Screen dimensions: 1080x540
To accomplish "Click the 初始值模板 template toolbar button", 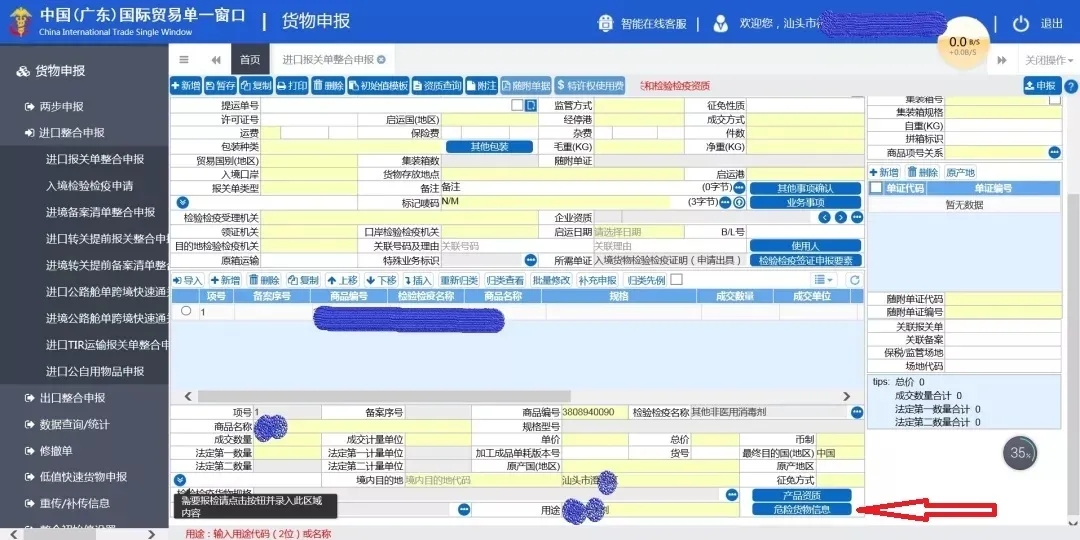I will pyautogui.click(x=378, y=86).
